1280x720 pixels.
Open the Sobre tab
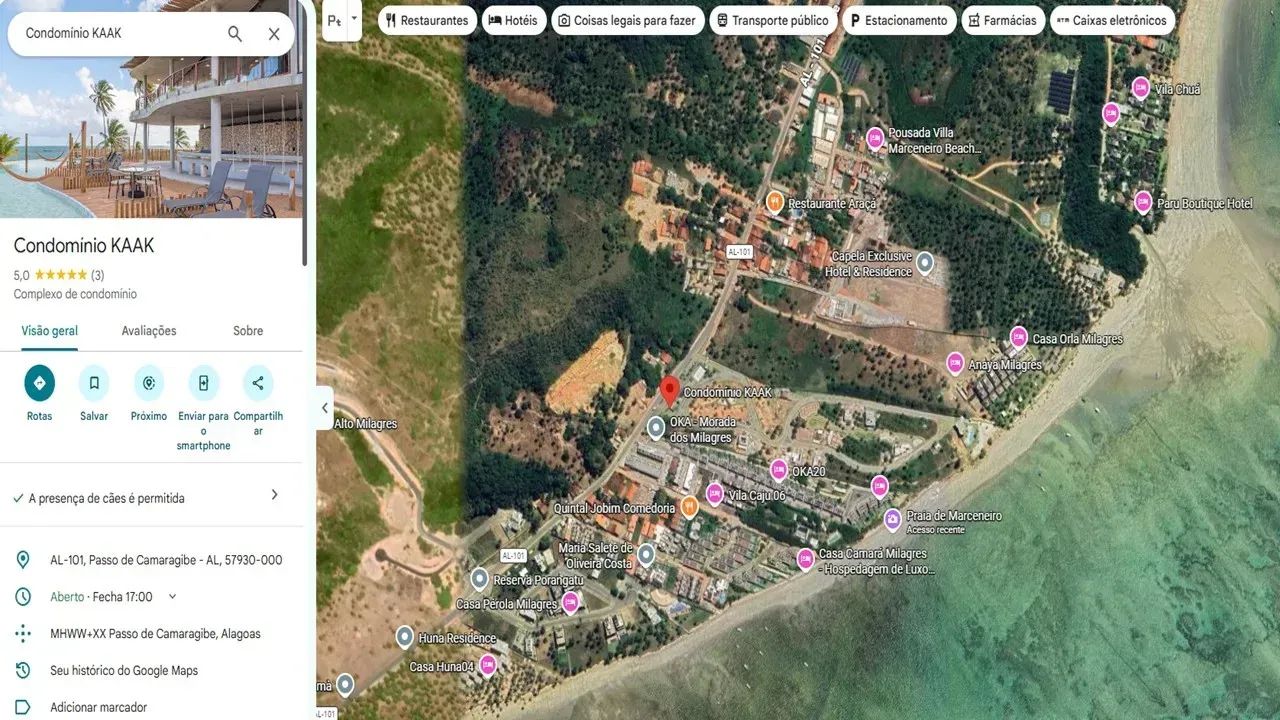click(x=248, y=331)
